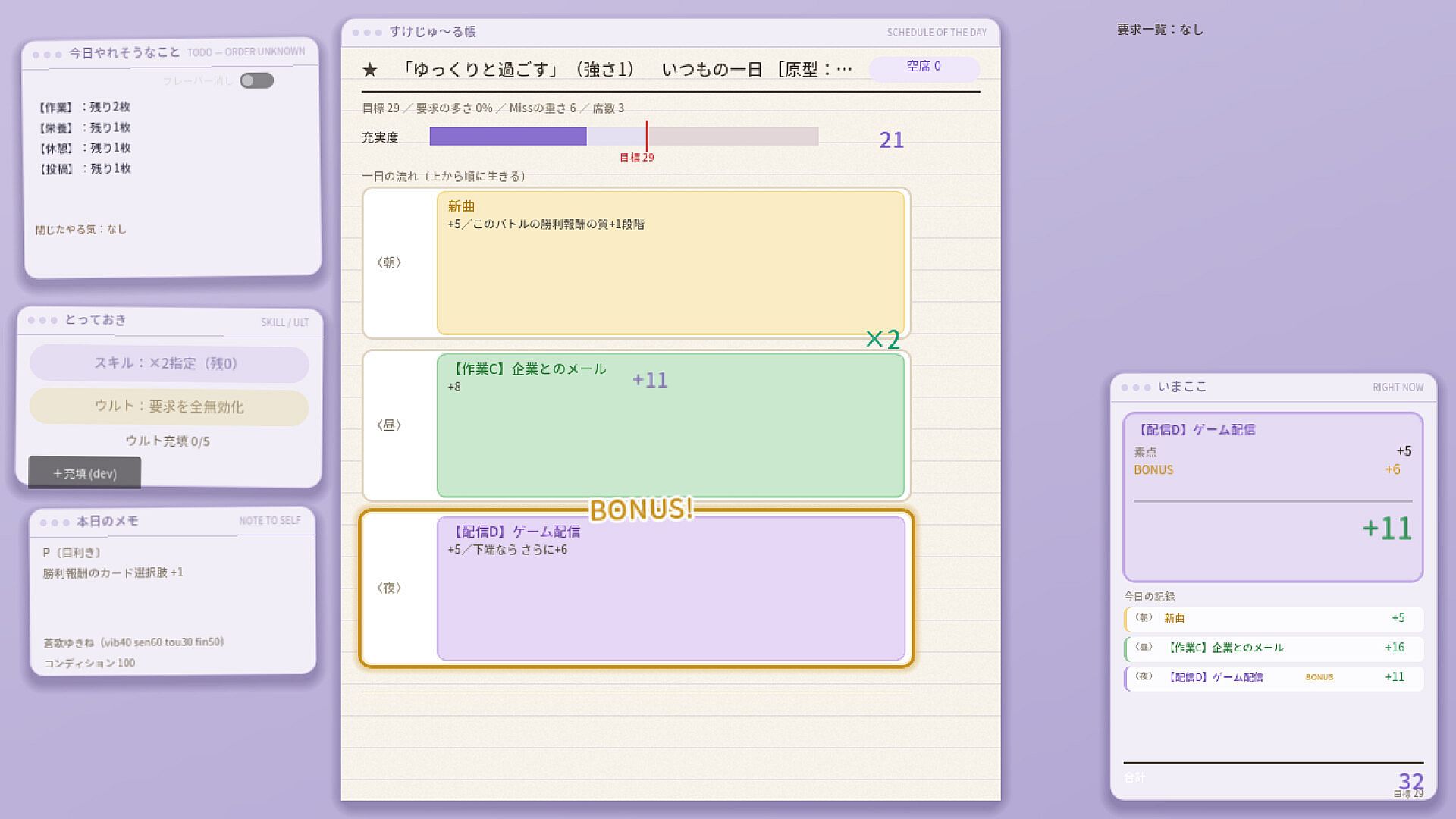The image size is (1456, 819).
Task: Select the 【配信D】ゲーム配信 card in the night slot
Action: pyautogui.click(x=671, y=588)
